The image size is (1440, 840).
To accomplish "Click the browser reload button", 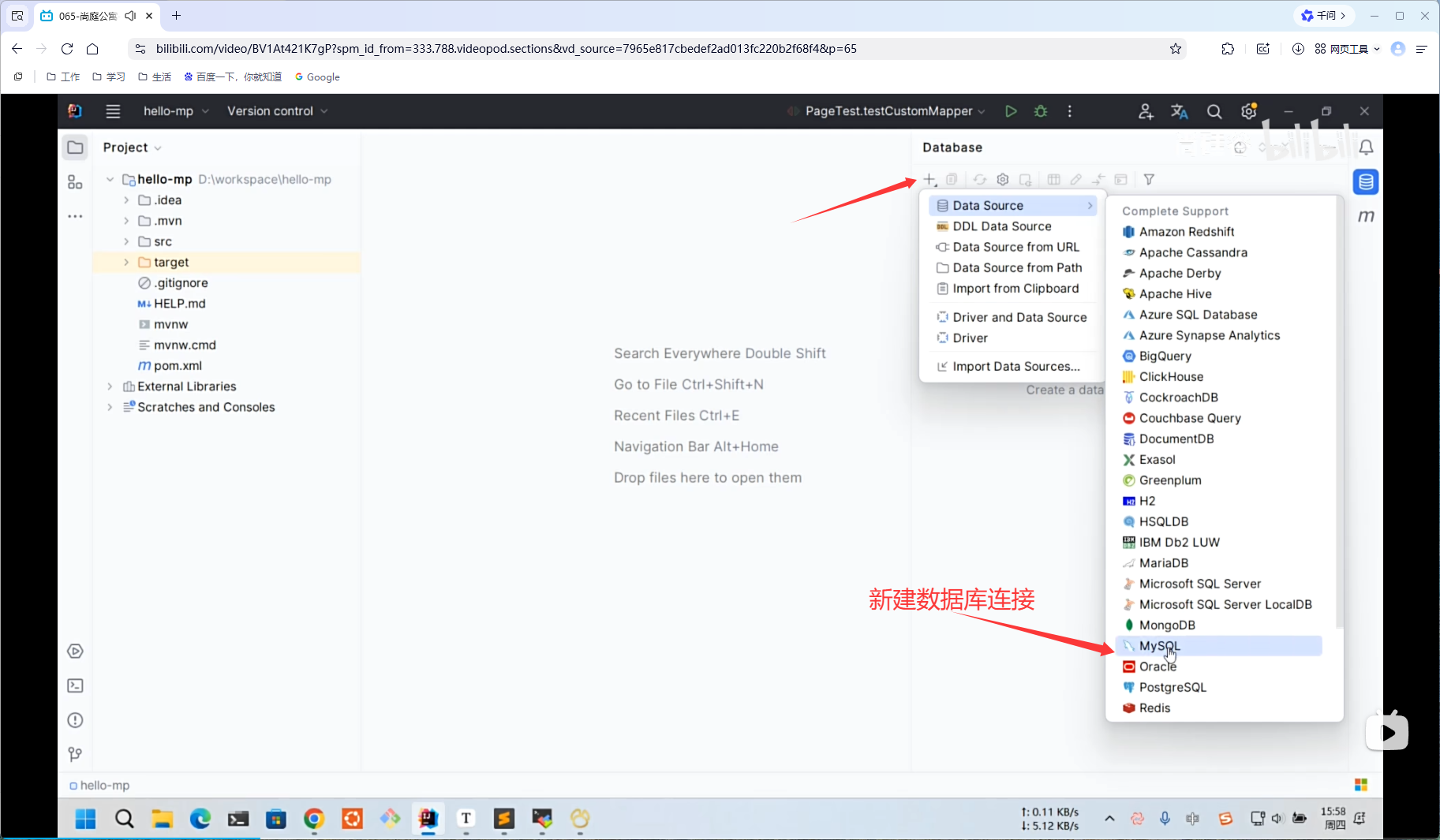I will coord(67,49).
